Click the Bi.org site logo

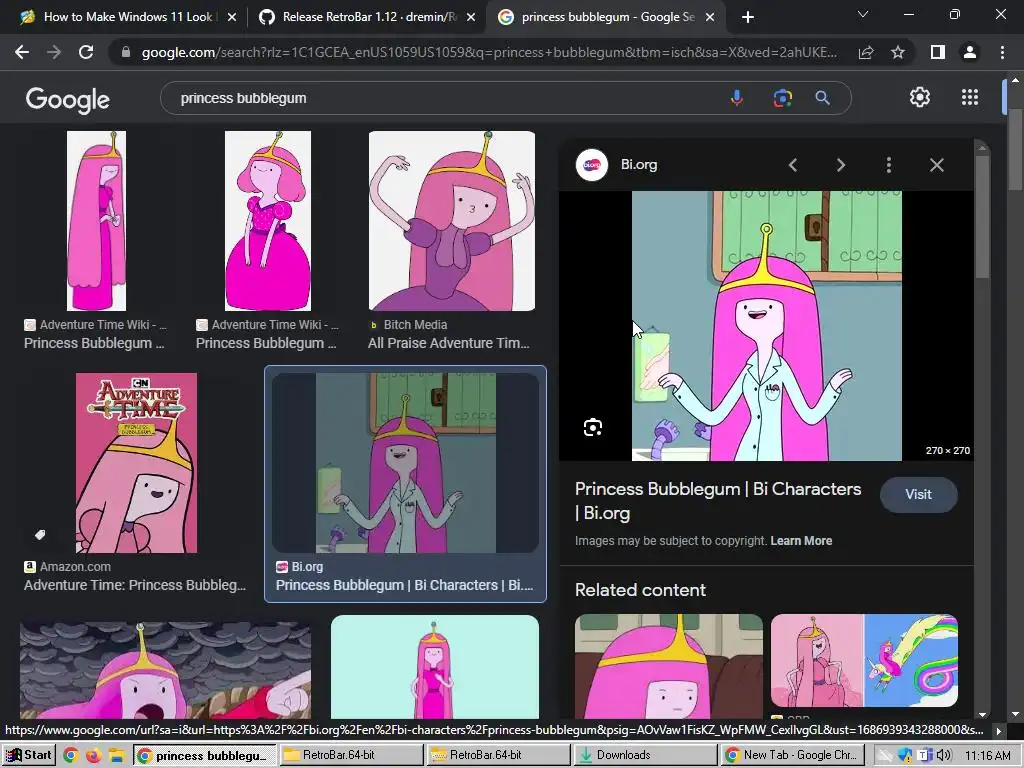(x=592, y=165)
